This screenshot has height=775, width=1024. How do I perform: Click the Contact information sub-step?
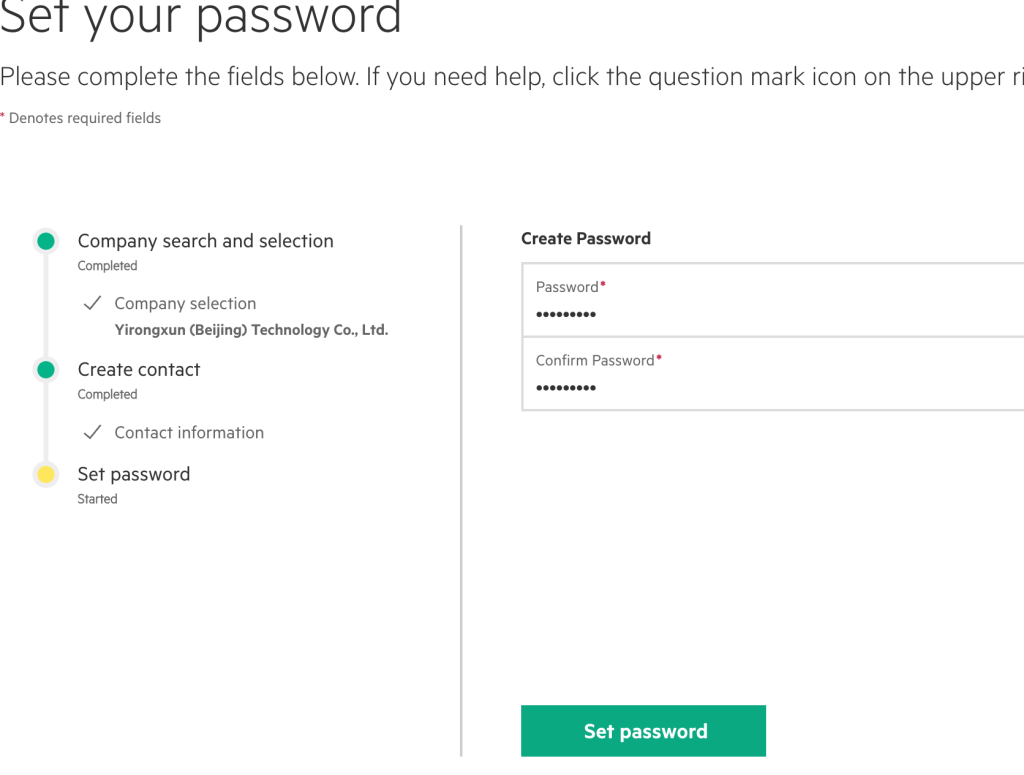pos(189,432)
